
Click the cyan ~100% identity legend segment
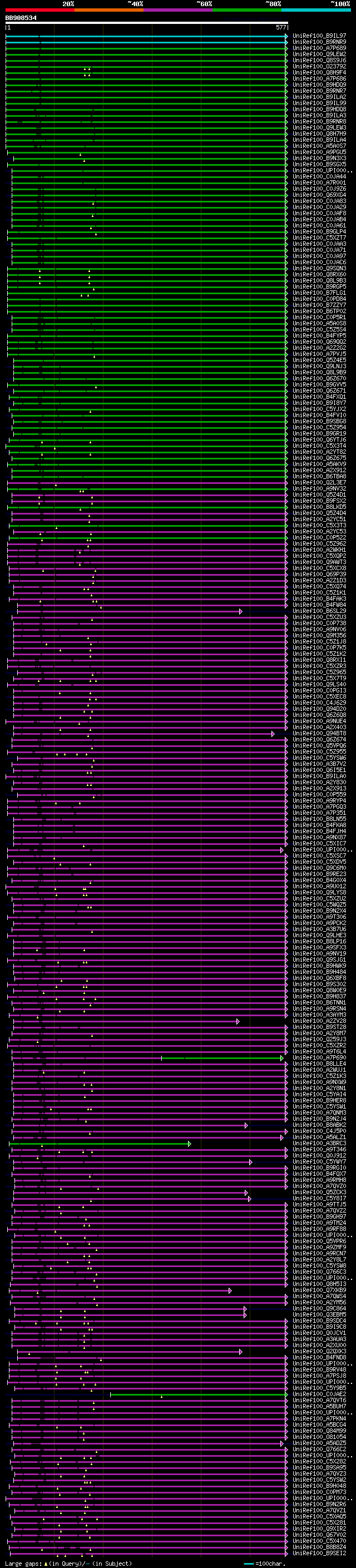click(316, 11)
